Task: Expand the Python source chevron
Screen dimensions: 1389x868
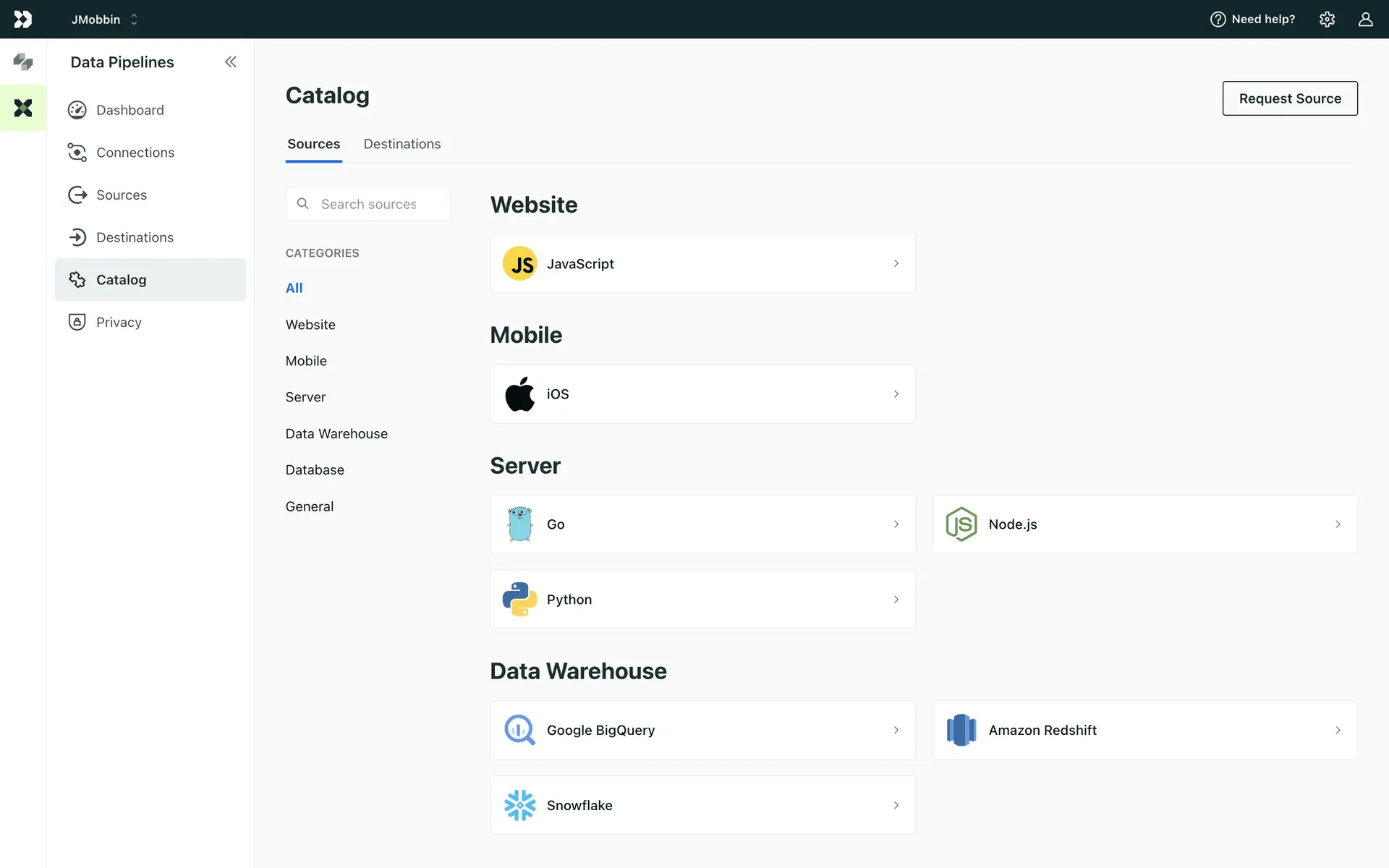Action: pos(896,600)
